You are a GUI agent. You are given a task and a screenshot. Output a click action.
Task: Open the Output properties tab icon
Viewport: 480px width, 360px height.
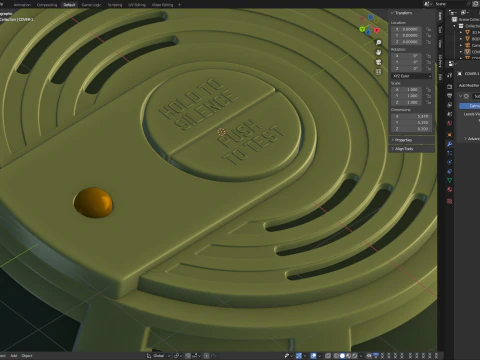click(x=449, y=96)
